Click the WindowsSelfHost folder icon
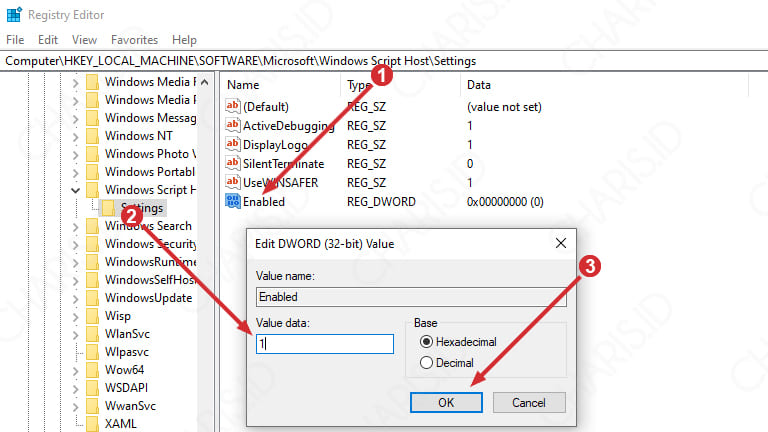 (92, 280)
